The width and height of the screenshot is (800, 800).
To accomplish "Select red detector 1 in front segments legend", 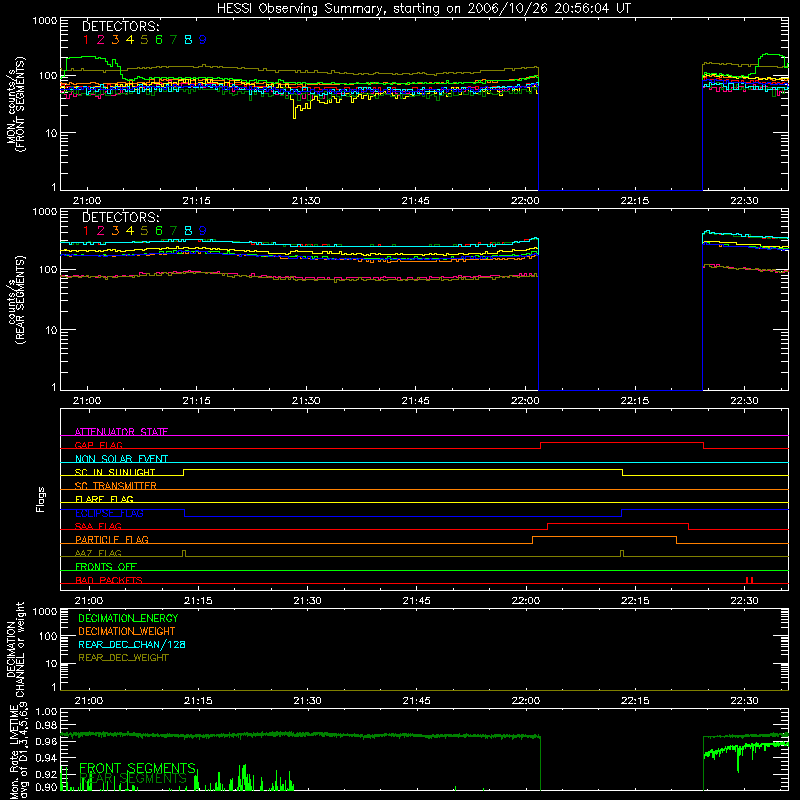I will coord(86,39).
